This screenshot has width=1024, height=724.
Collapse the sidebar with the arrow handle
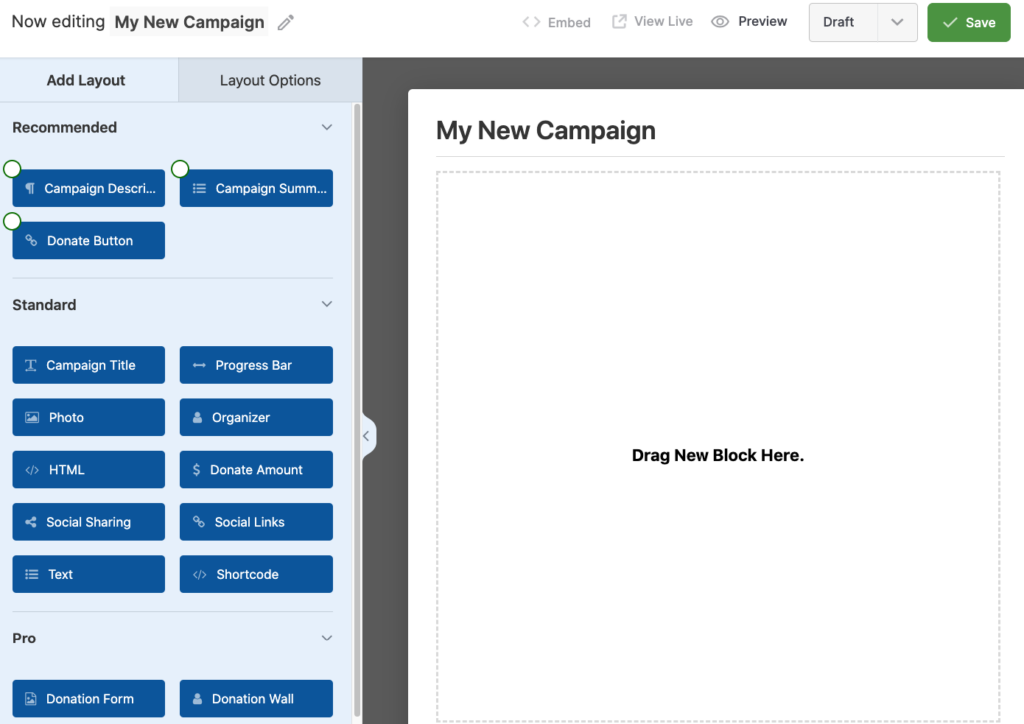(x=366, y=436)
